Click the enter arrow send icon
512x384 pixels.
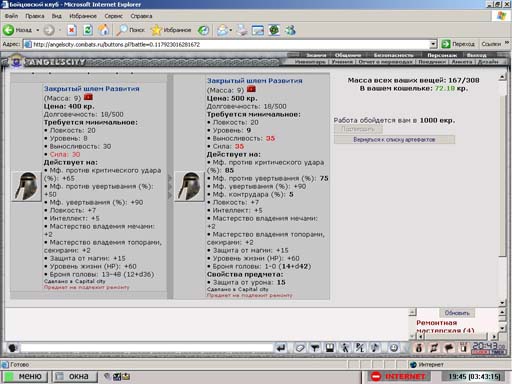click(x=281, y=348)
